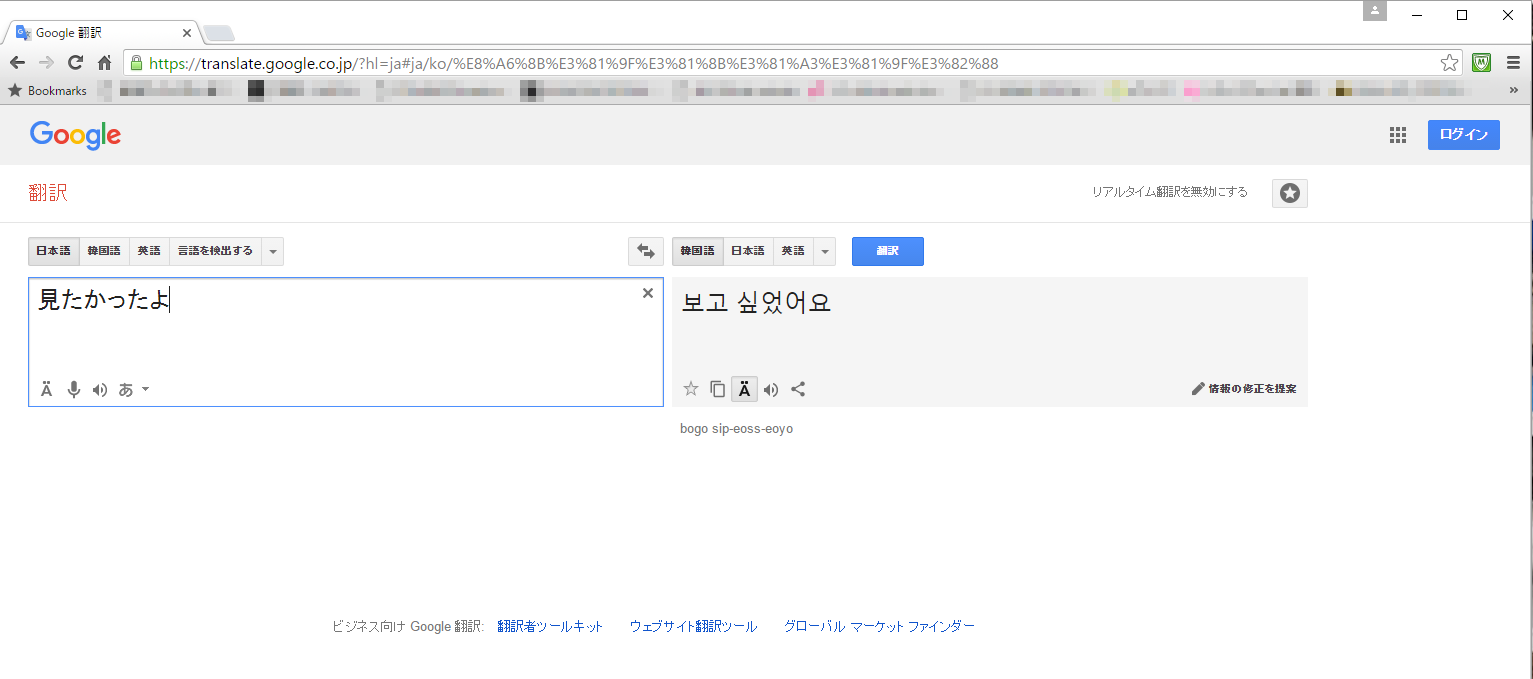Click リアルタイム翻訳を無効にする link
Viewport: 1533px width, 679px height.
click(x=1170, y=192)
